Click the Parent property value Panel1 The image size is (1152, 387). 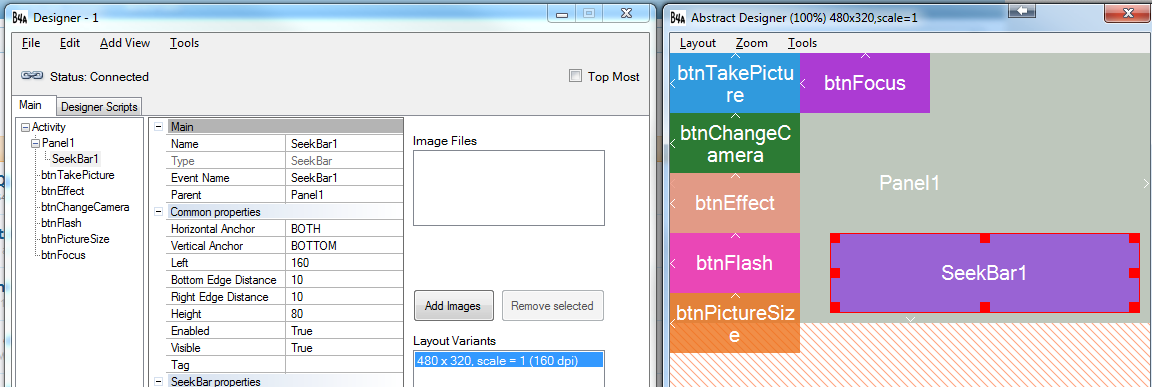point(344,195)
